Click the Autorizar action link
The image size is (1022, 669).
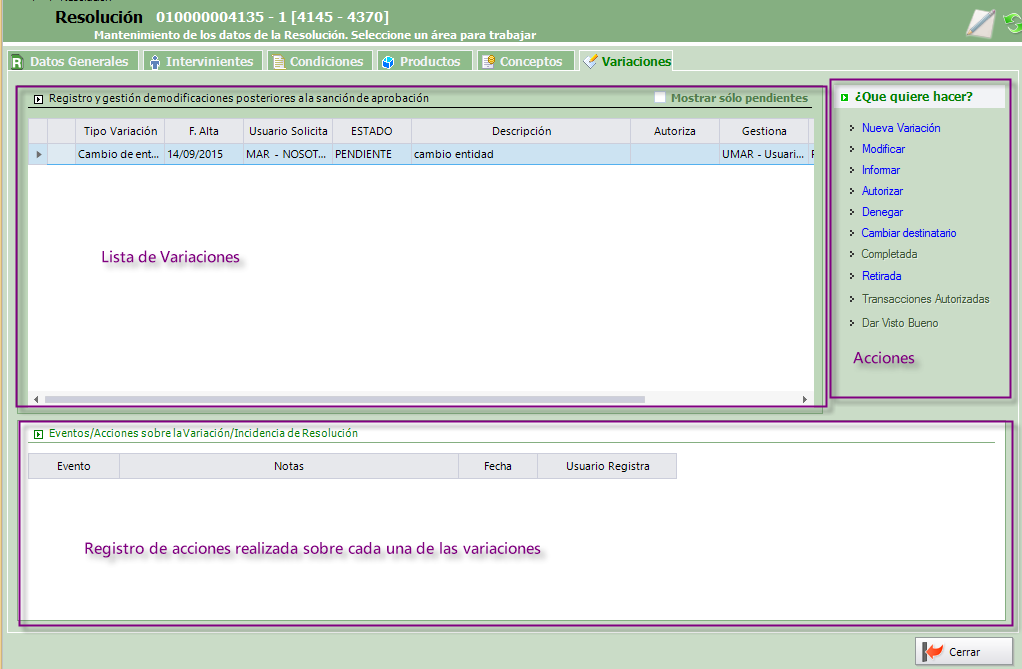[882, 190]
